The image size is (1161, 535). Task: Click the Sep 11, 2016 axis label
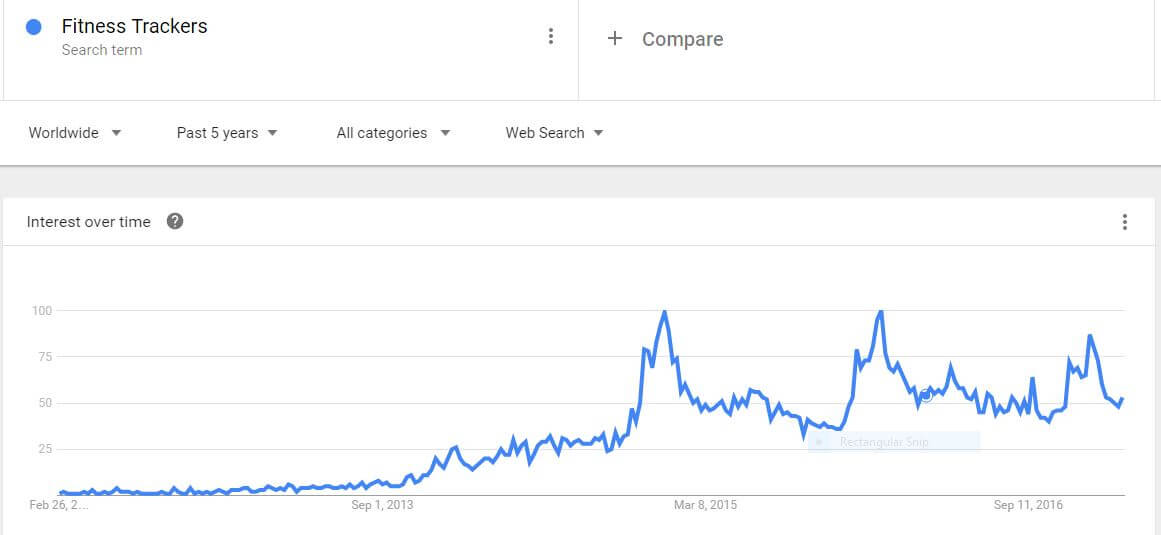click(1028, 505)
